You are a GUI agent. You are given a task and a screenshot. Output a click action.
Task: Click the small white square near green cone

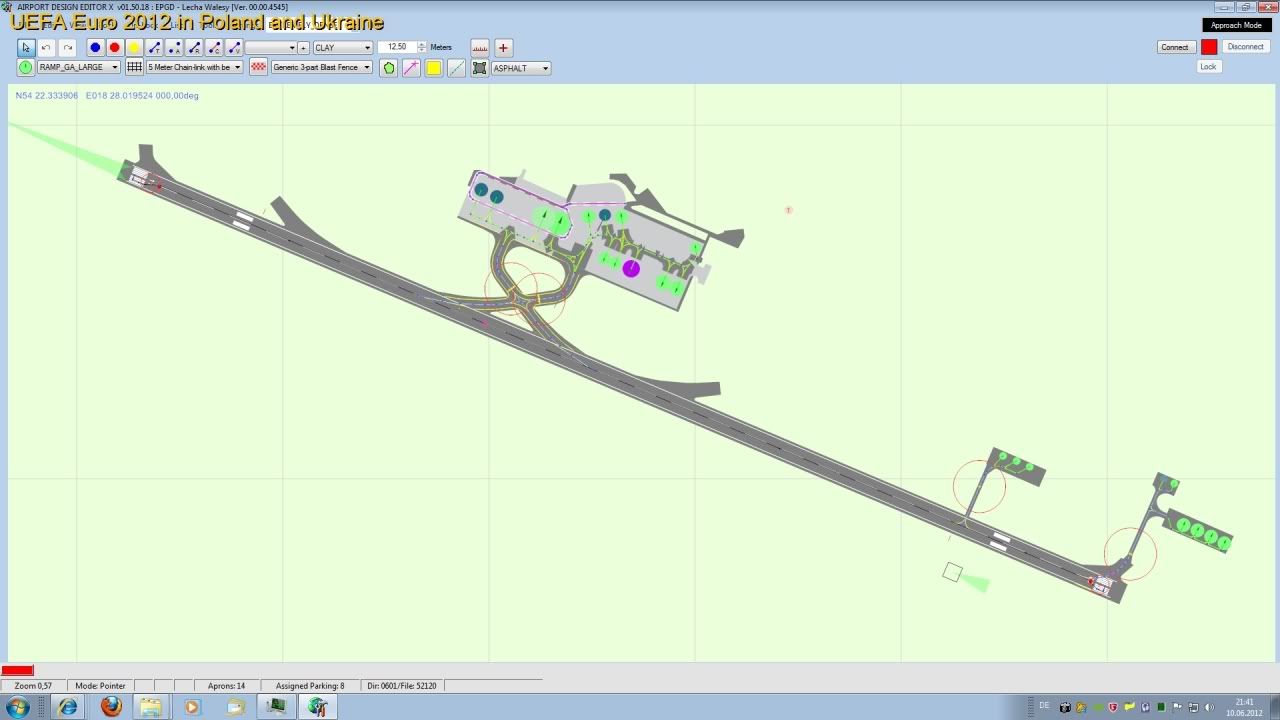point(952,572)
